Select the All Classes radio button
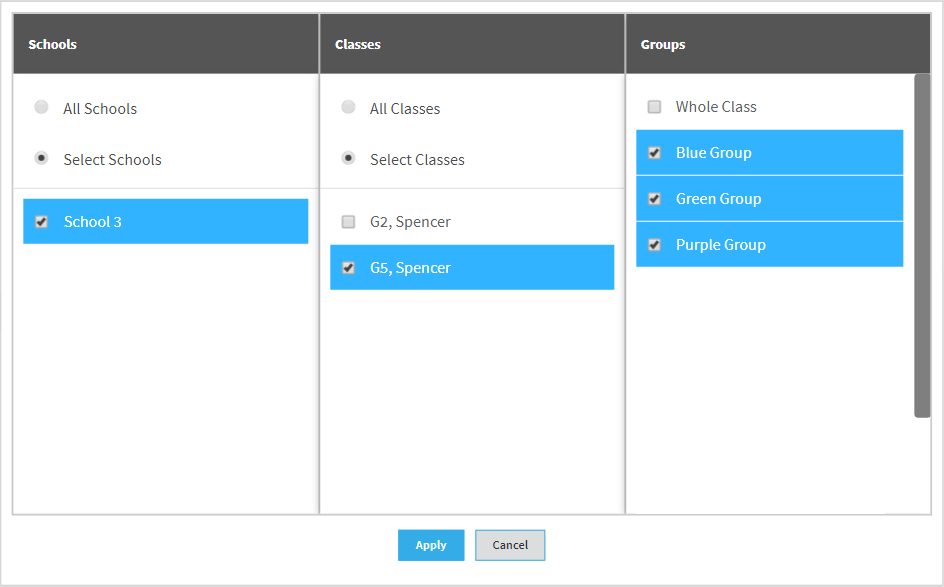This screenshot has height=587, width=944. click(348, 107)
